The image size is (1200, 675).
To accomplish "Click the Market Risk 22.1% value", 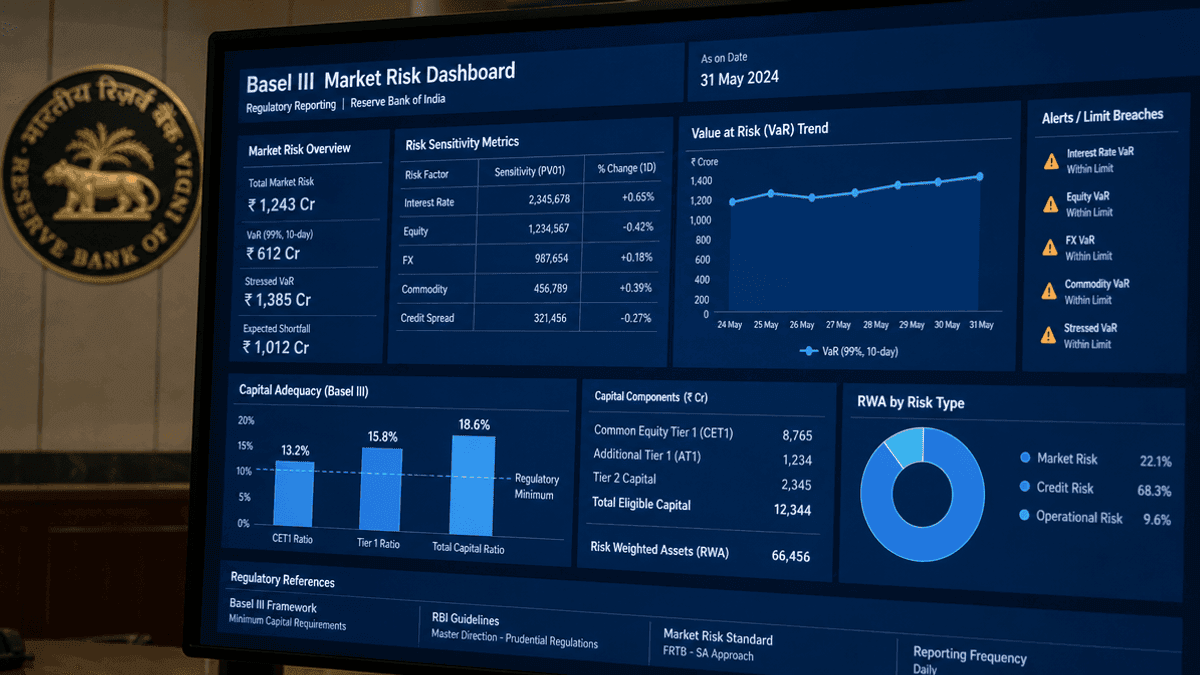I will [1155, 461].
